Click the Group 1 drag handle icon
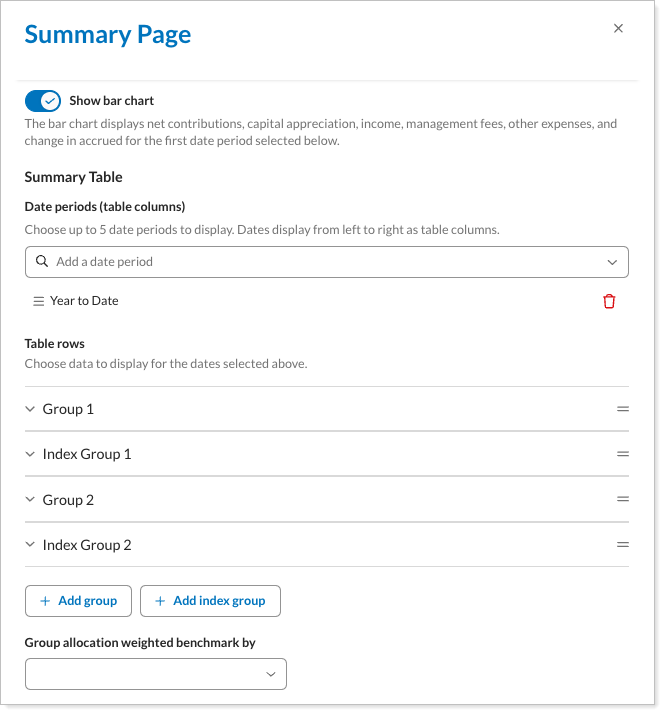664x714 pixels. click(622, 409)
